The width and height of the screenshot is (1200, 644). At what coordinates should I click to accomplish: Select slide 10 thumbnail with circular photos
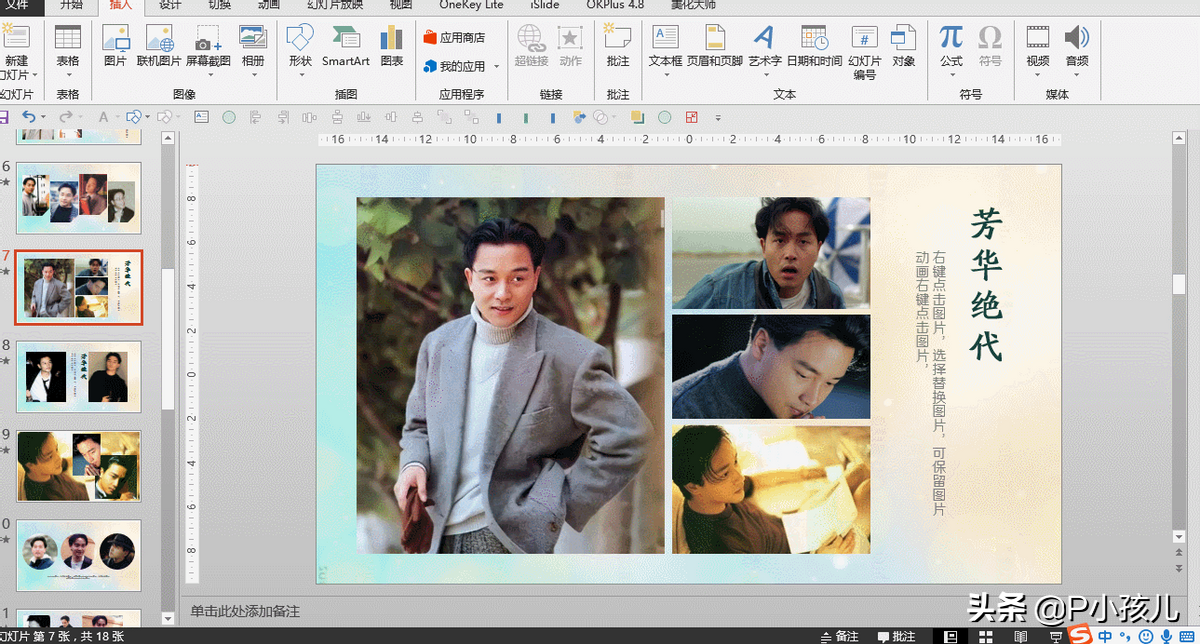[x=78, y=555]
